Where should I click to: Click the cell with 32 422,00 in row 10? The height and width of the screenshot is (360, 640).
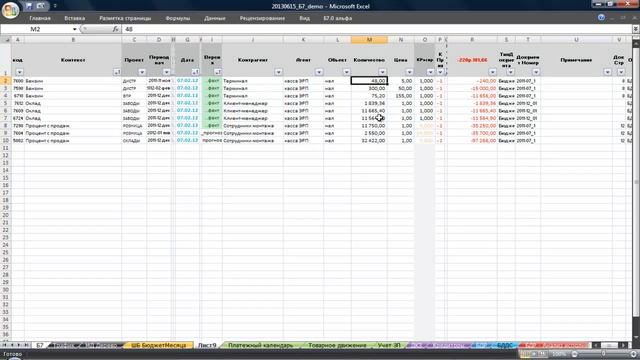(x=369, y=140)
